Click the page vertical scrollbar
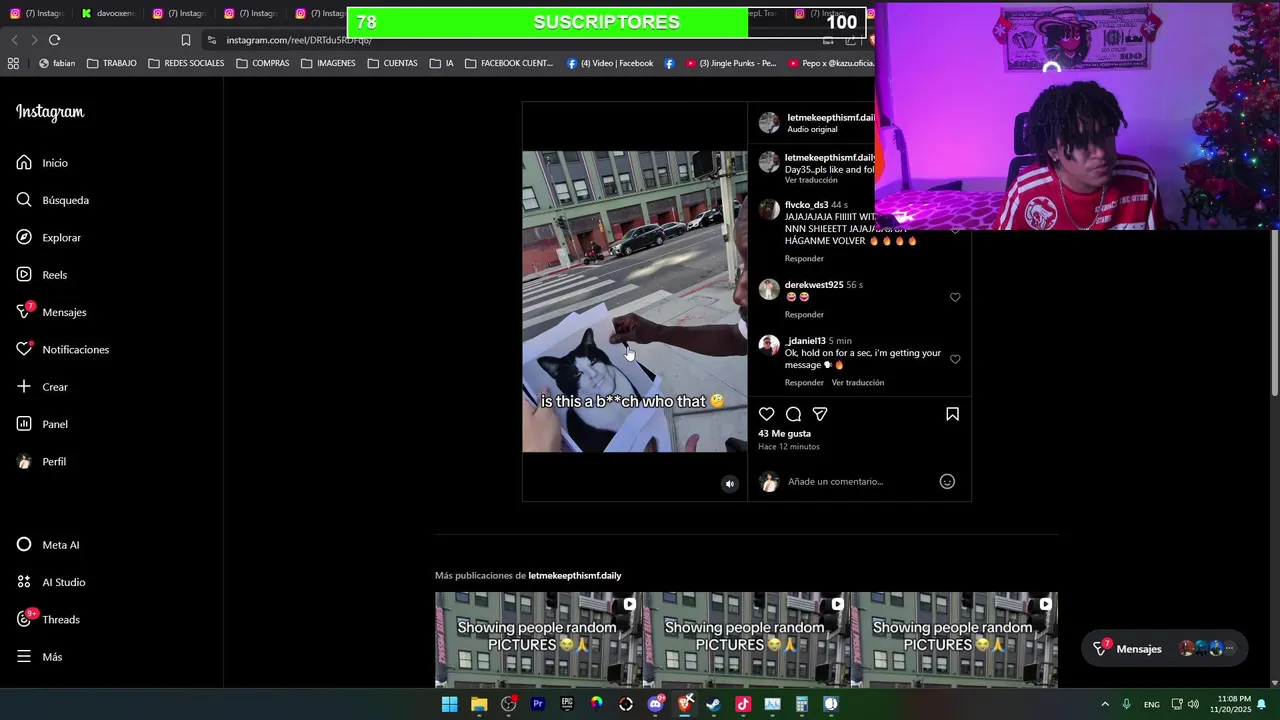The image size is (1280, 720). click(1274, 312)
